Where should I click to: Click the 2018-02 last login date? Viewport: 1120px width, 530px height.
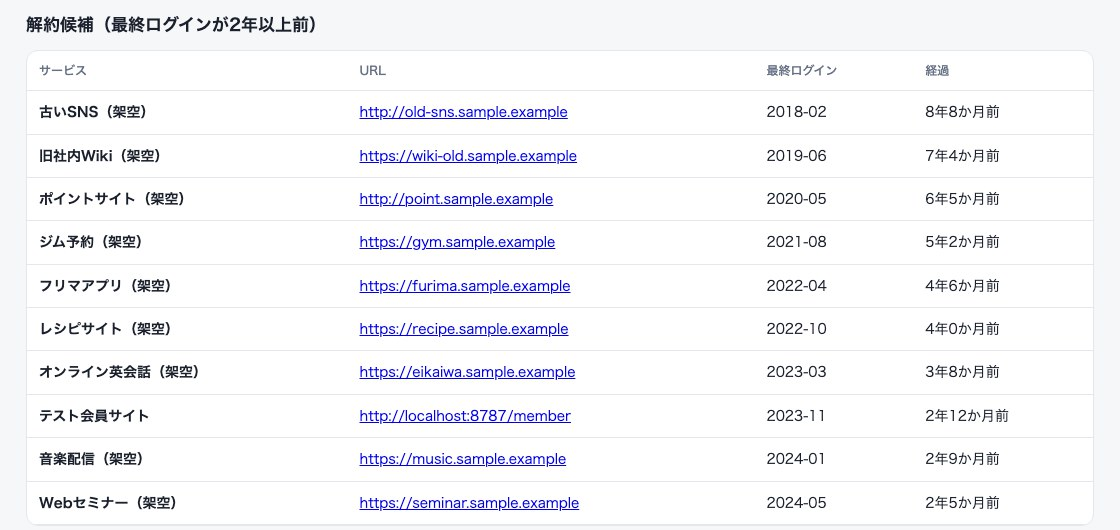click(x=796, y=112)
